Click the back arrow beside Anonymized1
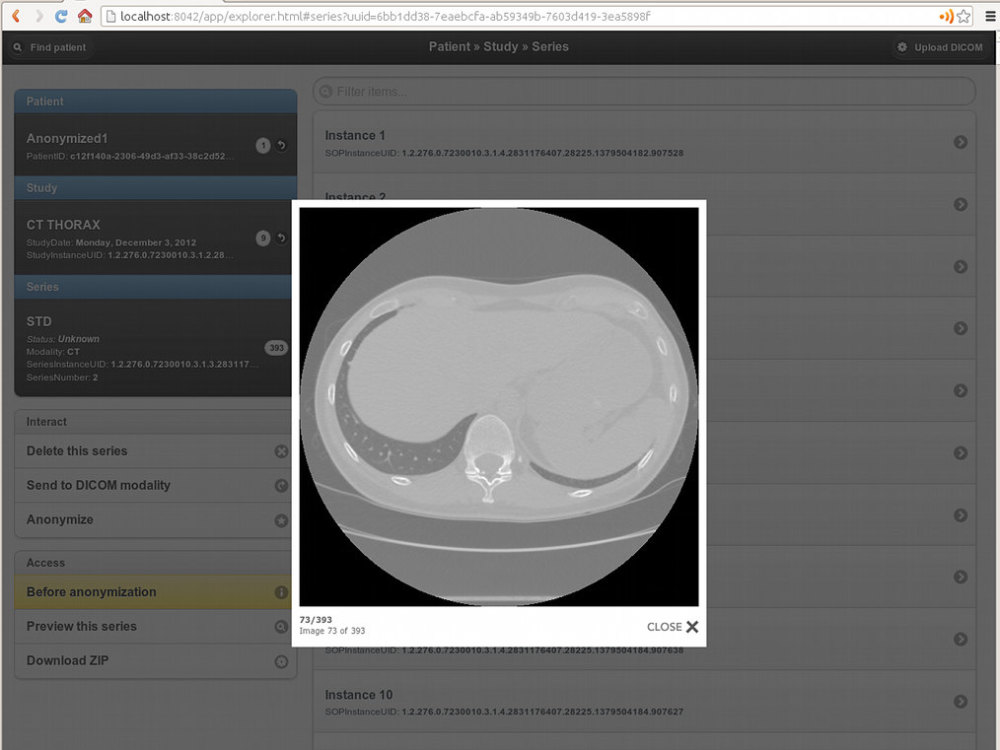The image size is (1000, 750). coord(281,145)
